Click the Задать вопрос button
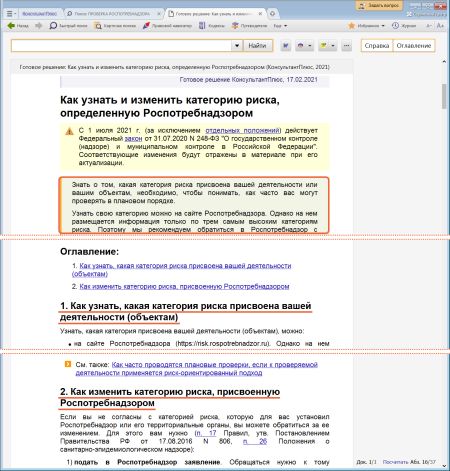The image size is (450, 471). (379, 6)
